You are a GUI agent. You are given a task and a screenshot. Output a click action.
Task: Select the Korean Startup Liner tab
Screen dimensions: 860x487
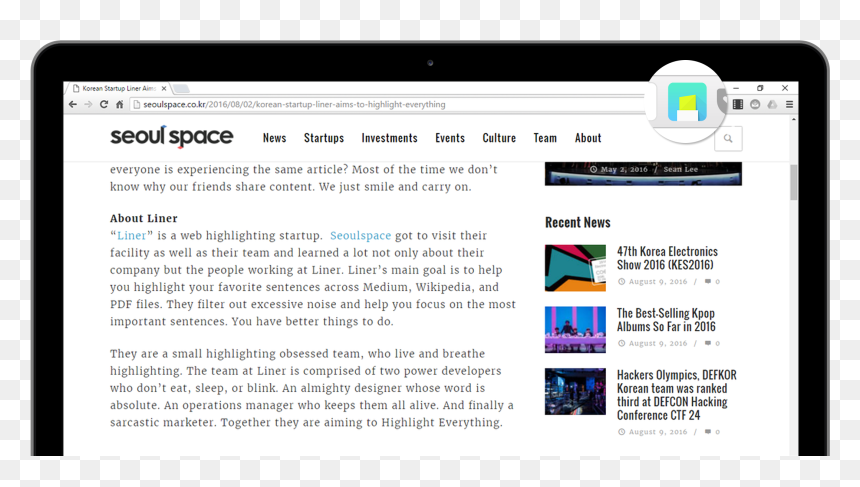[x=118, y=88]
